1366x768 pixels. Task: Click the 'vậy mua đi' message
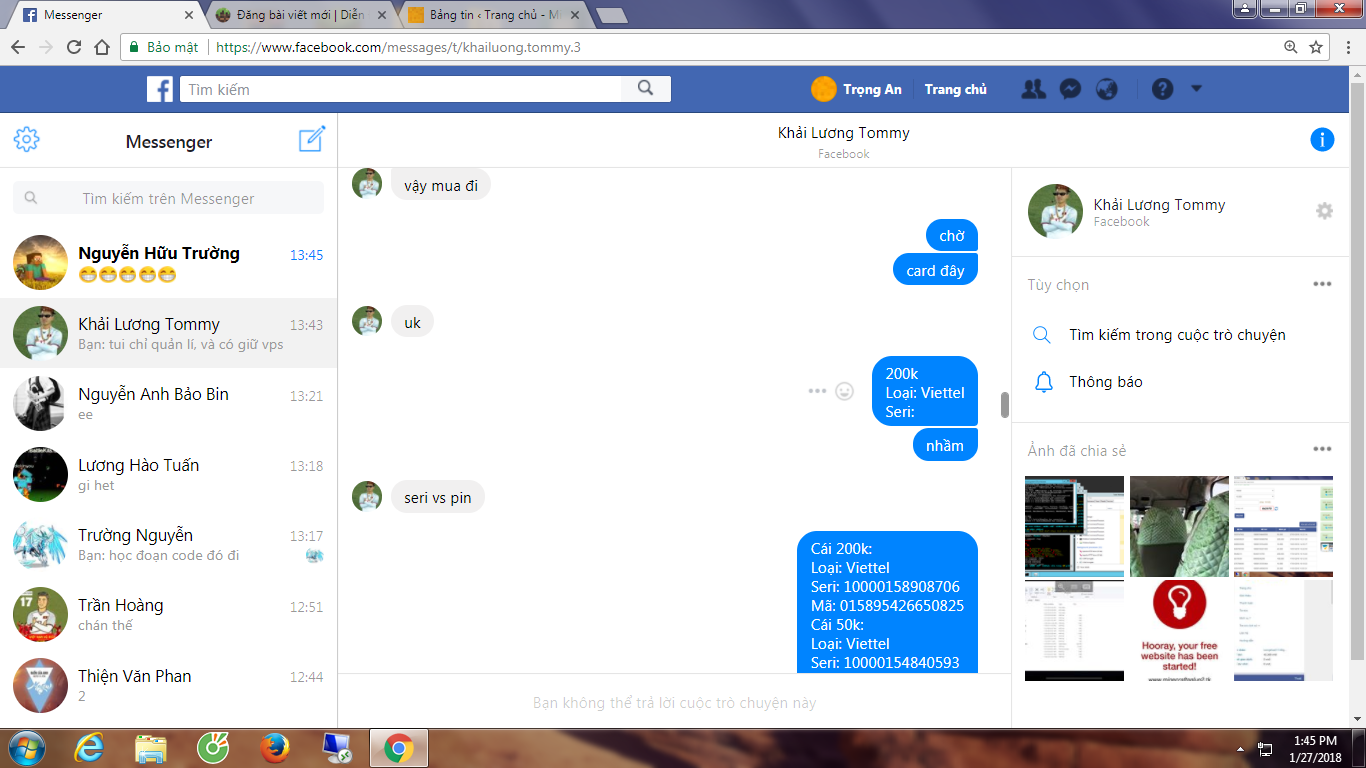click(441, 185)
